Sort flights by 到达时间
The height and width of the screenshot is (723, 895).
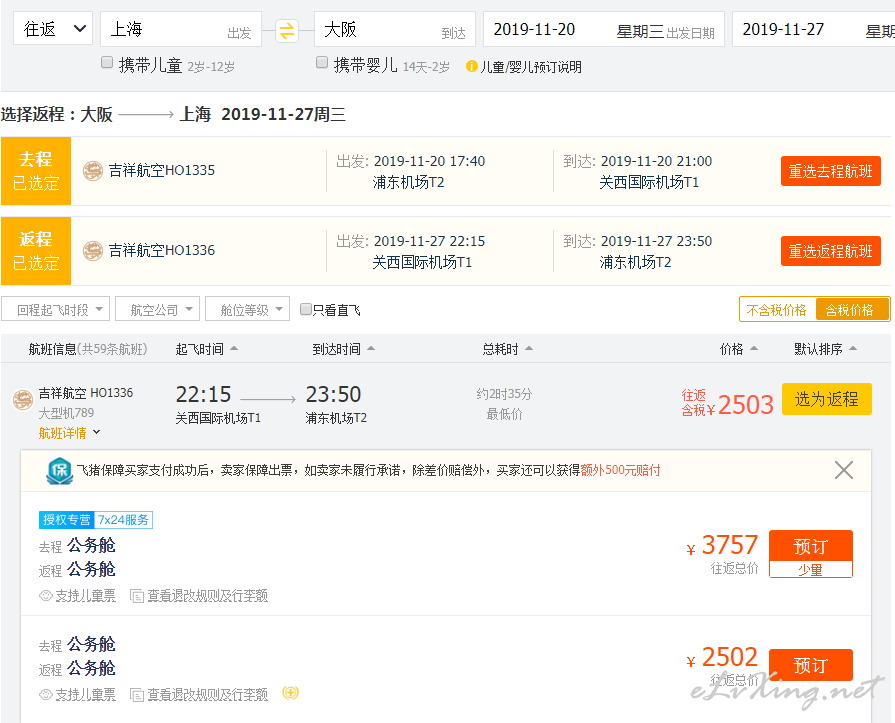point(344,349)
